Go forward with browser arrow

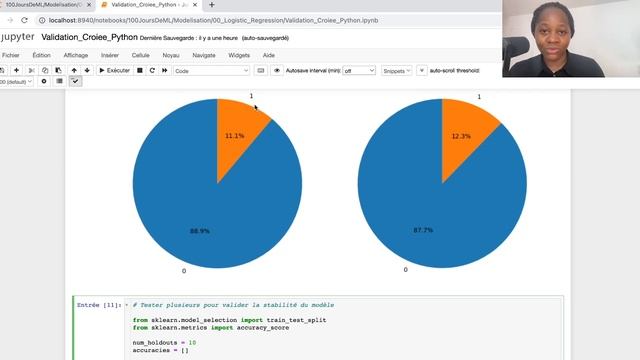(x=10, y=20)
